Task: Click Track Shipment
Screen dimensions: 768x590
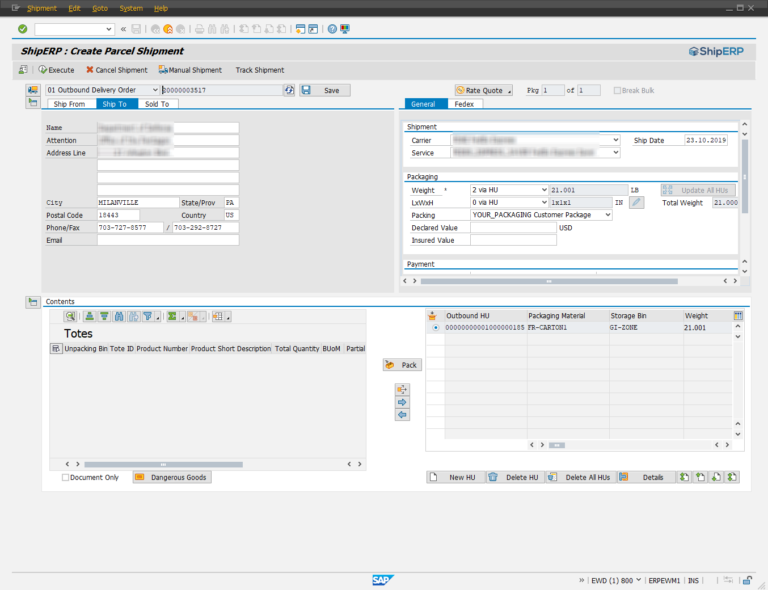Action: tap(260, 70)
